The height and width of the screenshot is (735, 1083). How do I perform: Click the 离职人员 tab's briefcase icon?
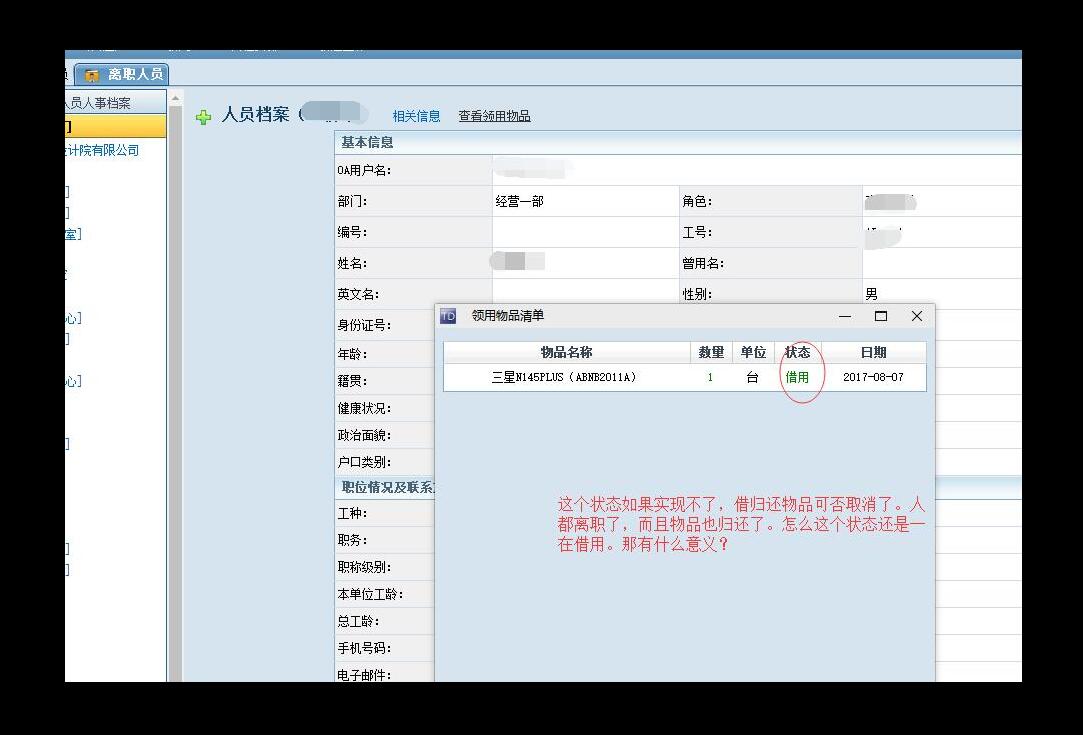(93, 75)
